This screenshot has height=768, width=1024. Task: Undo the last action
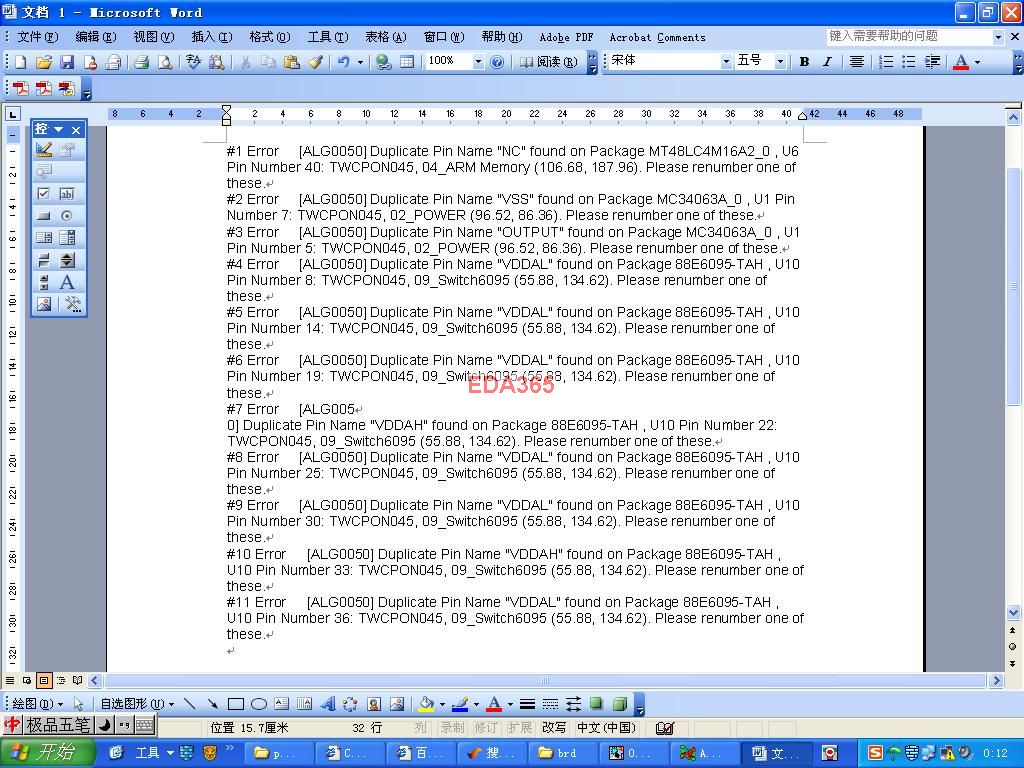(344, 62)
